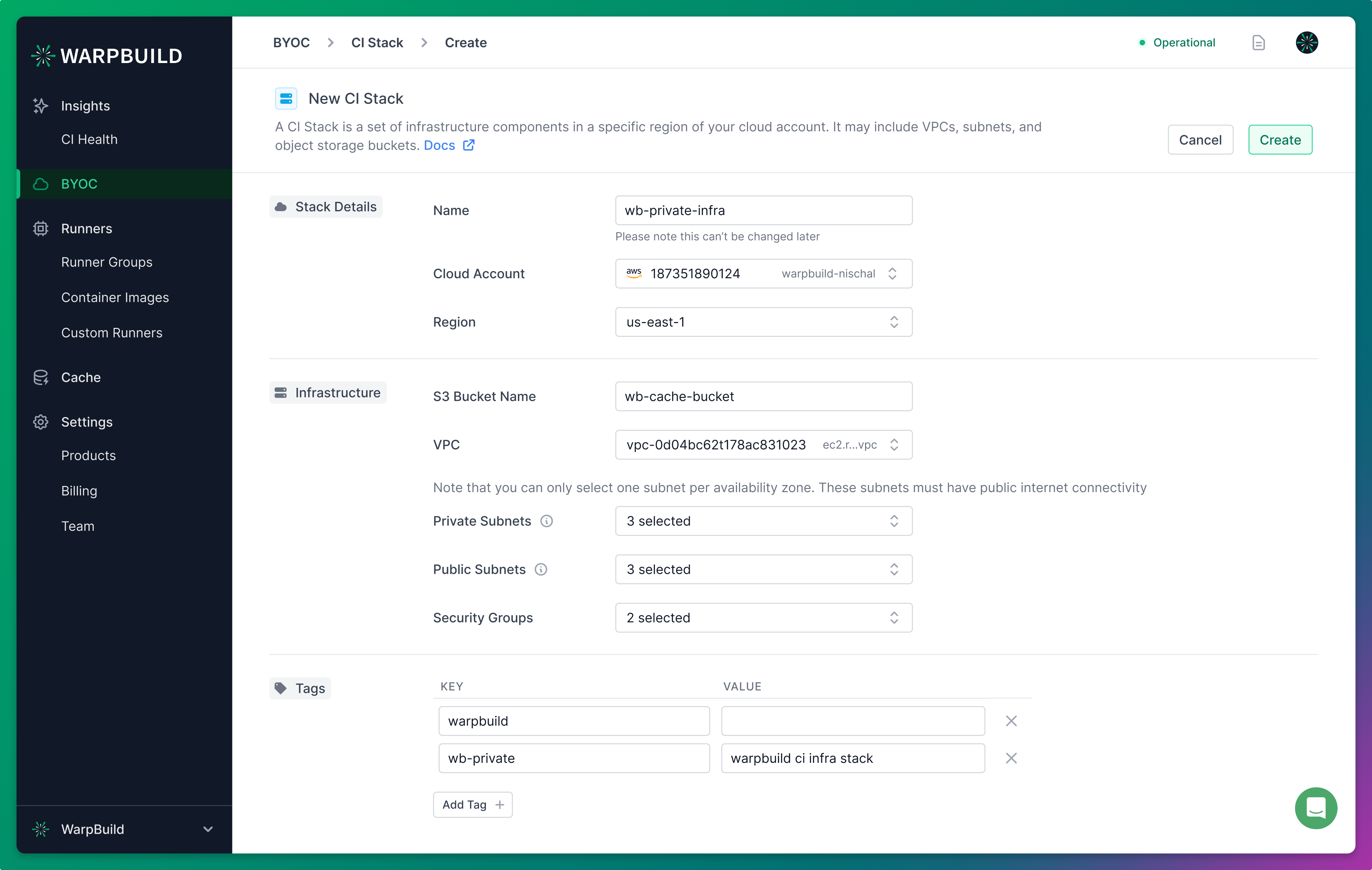Click the Settings navigation icon

(40, 422)
